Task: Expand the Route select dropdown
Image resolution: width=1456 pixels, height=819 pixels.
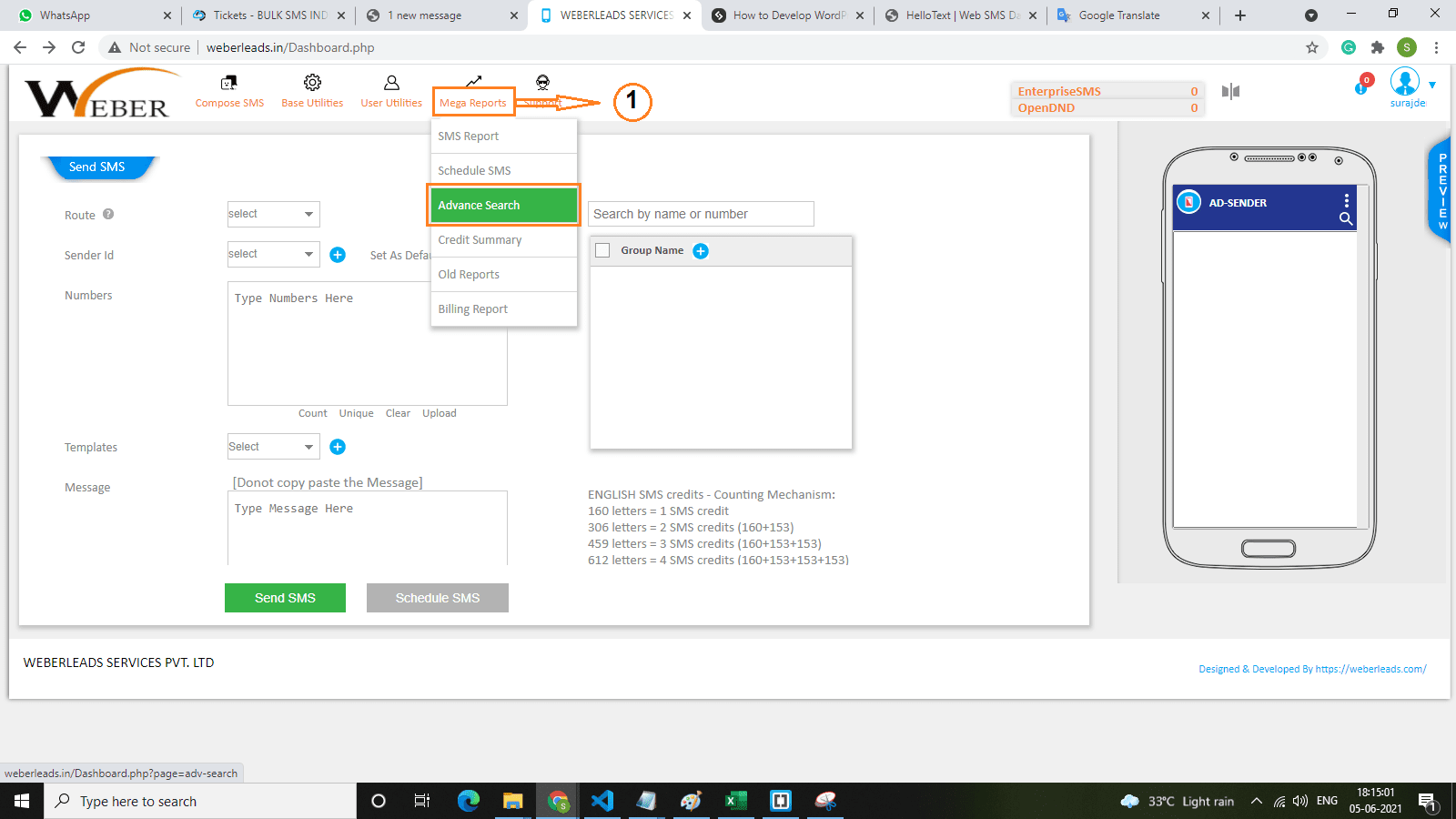Action: point(273,215)
